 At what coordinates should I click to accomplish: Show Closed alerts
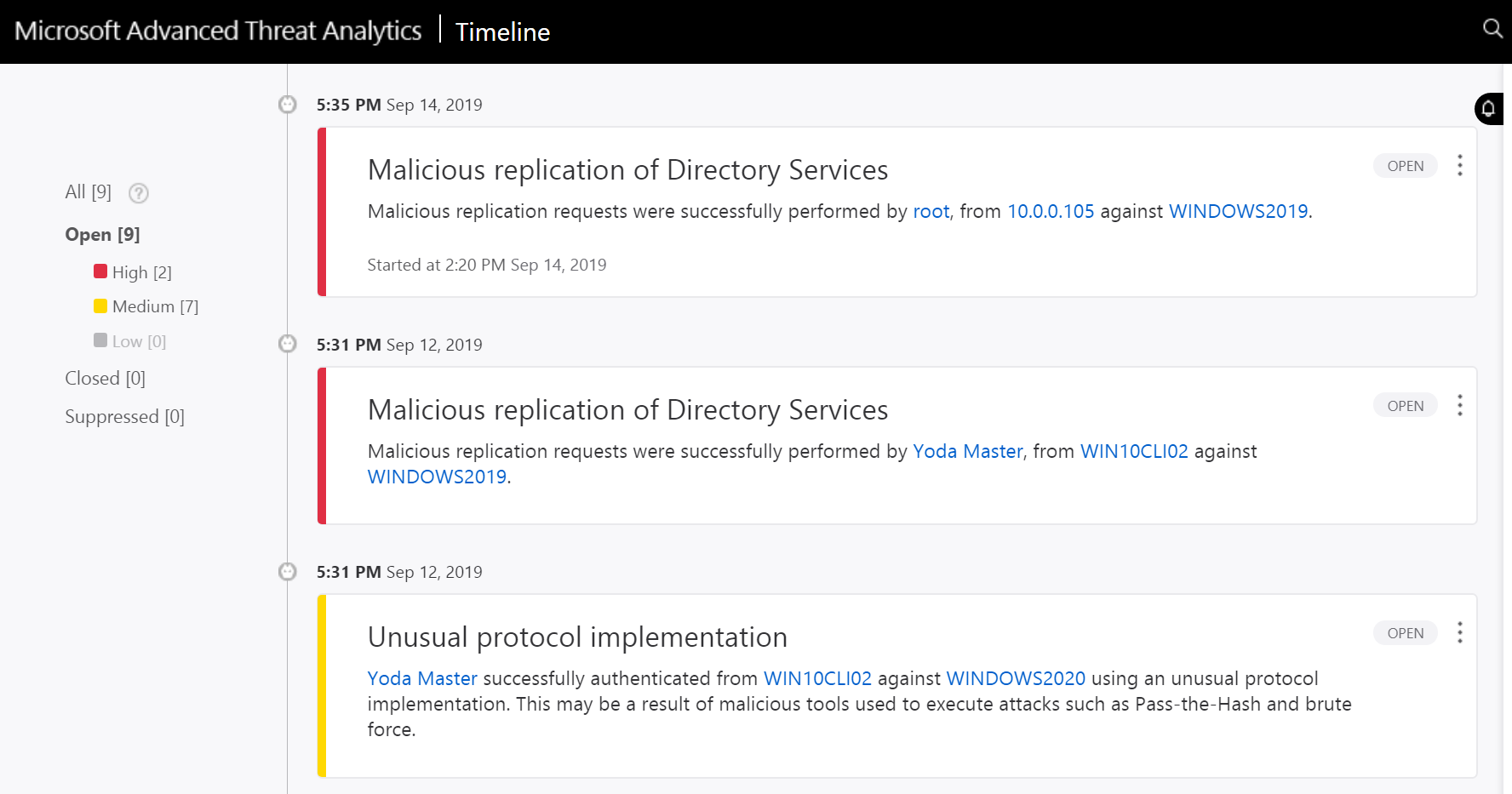click(x=106, y=379)
